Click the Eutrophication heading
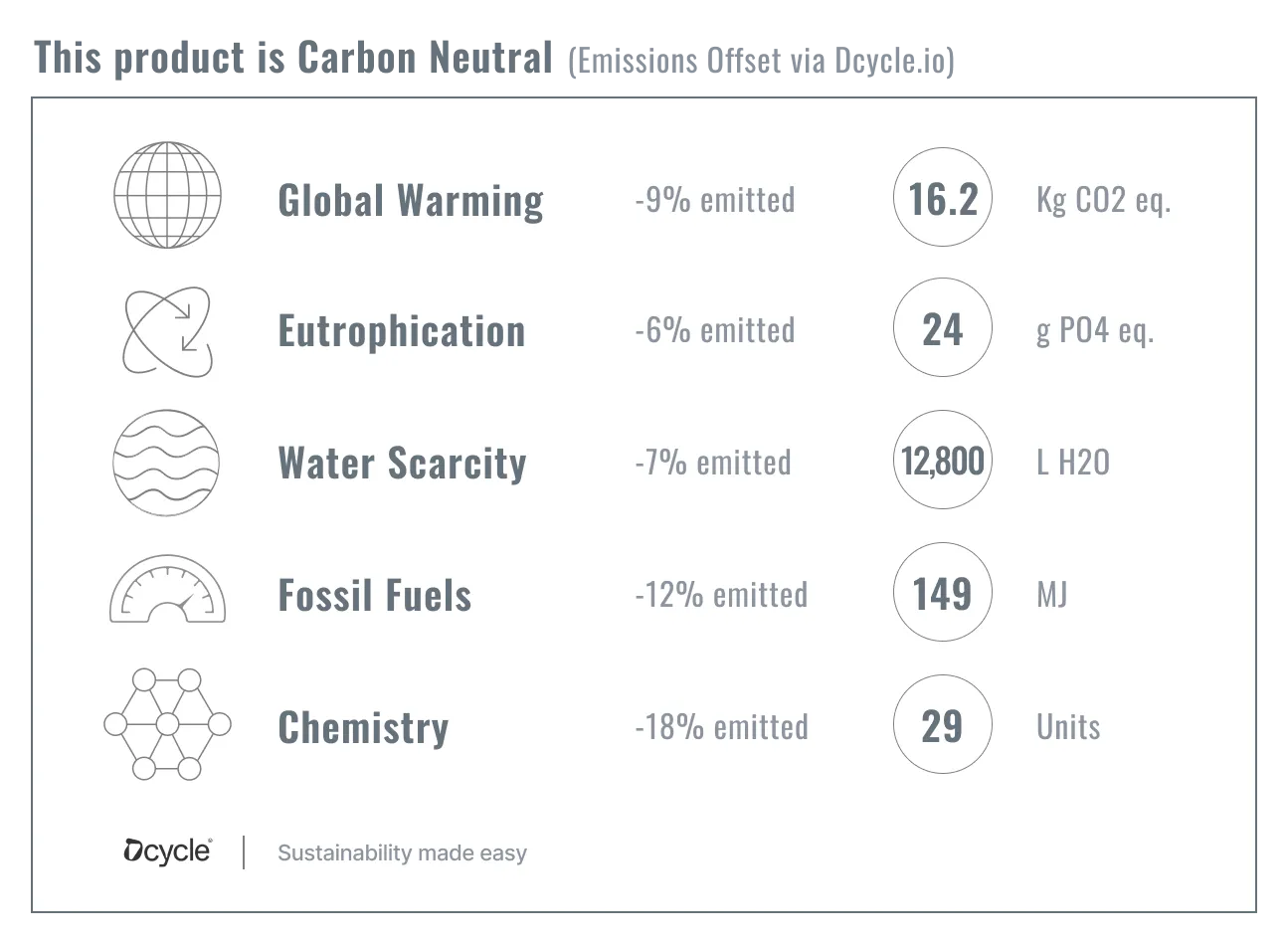Screen dimensions: 1288x944 [x=402, y=331]
